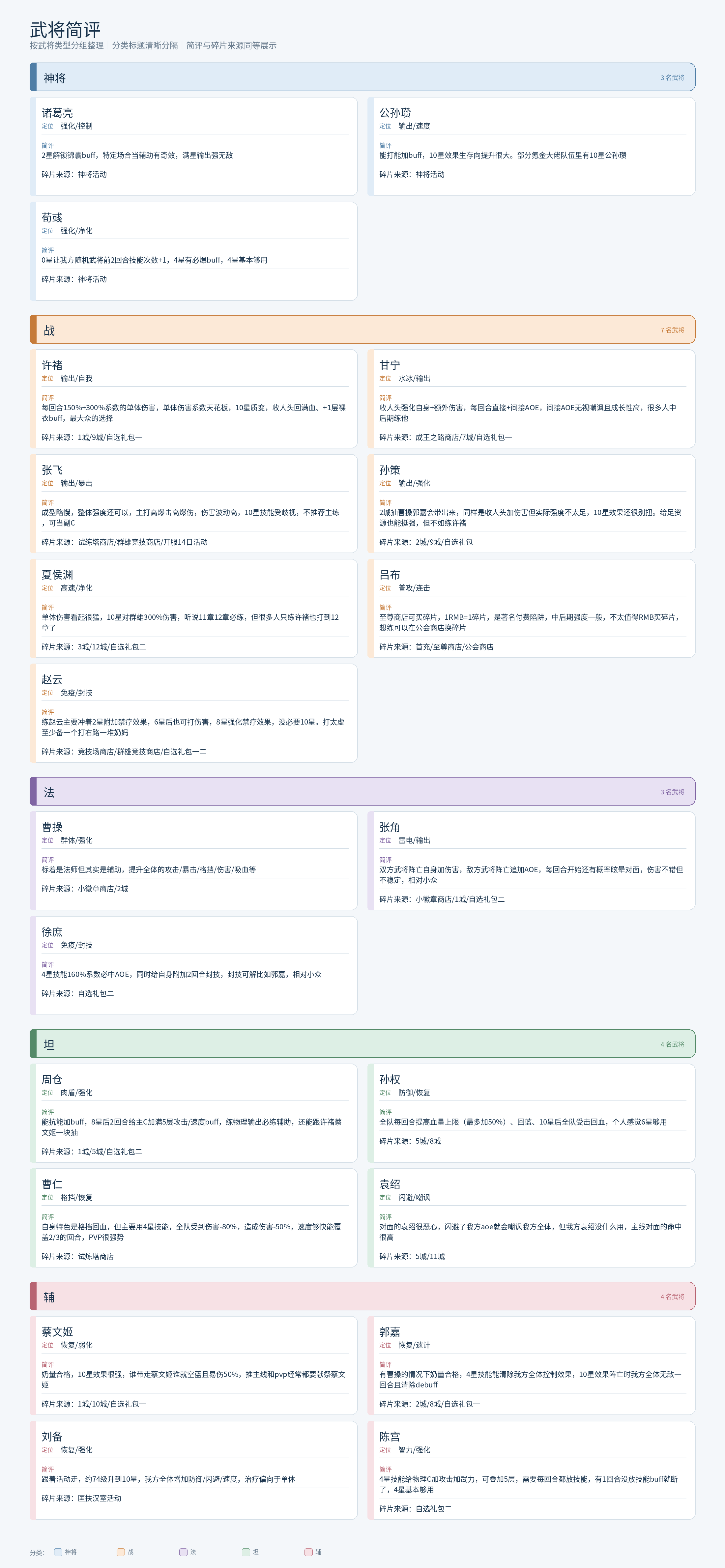Click the 坦 green legend swatch

coord(246,1552)
